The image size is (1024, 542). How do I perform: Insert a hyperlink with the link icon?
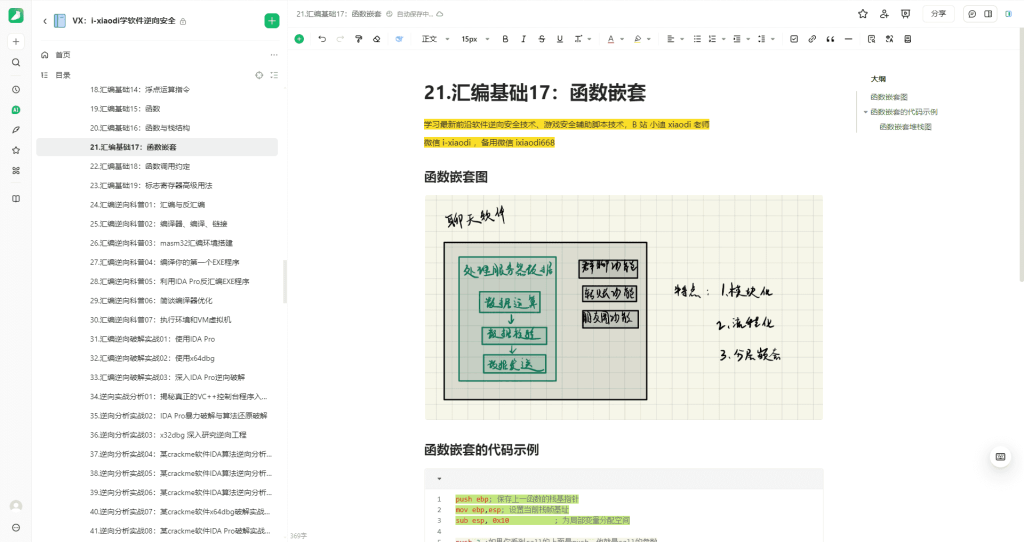tap(811, 39)
